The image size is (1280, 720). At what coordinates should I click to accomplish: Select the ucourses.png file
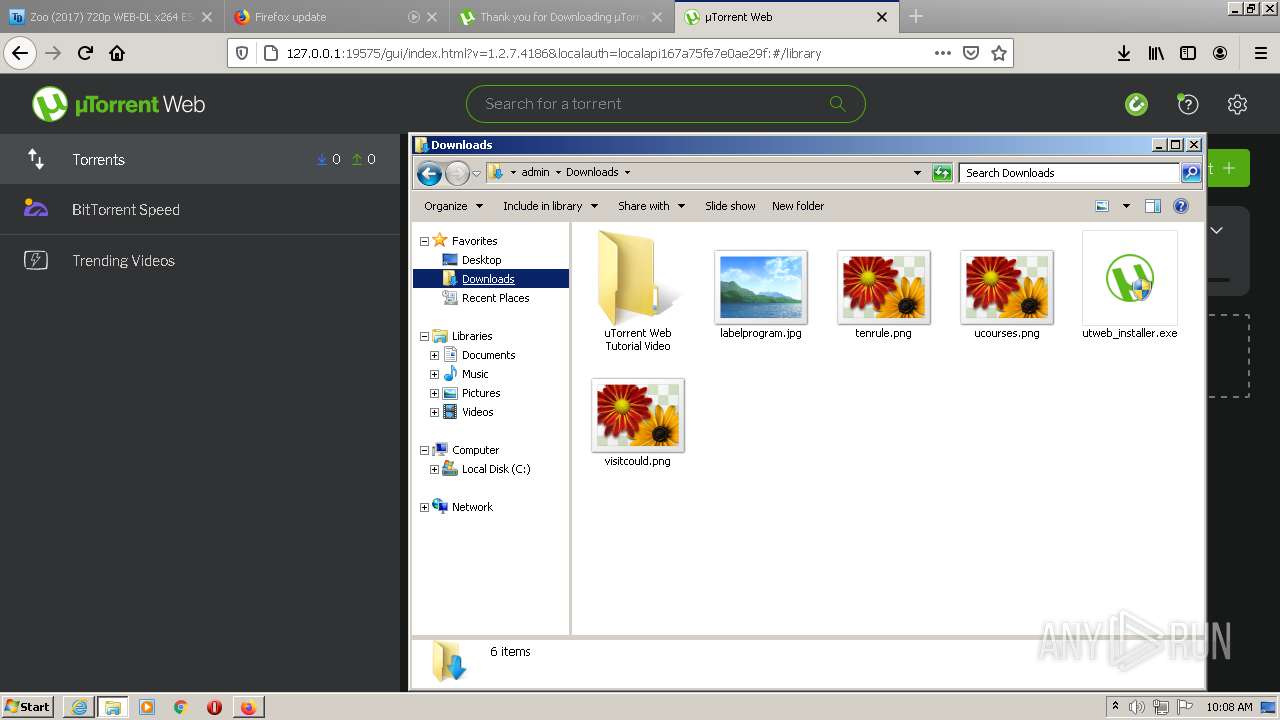(1007, 293)
